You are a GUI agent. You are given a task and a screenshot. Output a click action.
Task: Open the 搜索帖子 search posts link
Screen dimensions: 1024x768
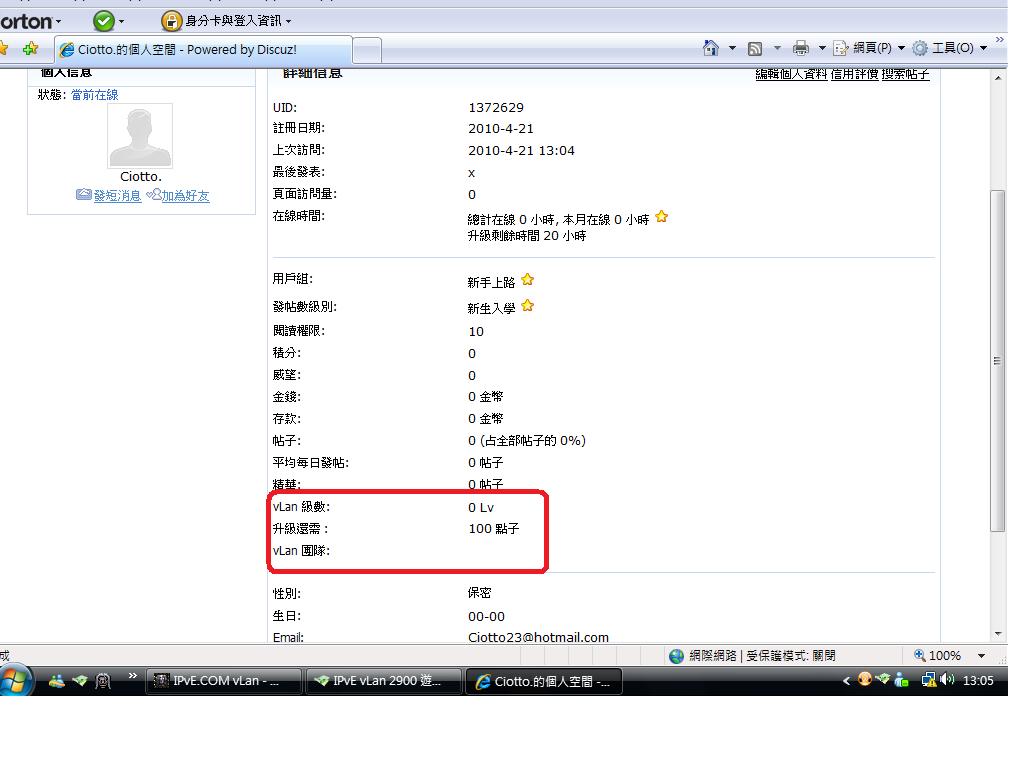click(905, 74)
